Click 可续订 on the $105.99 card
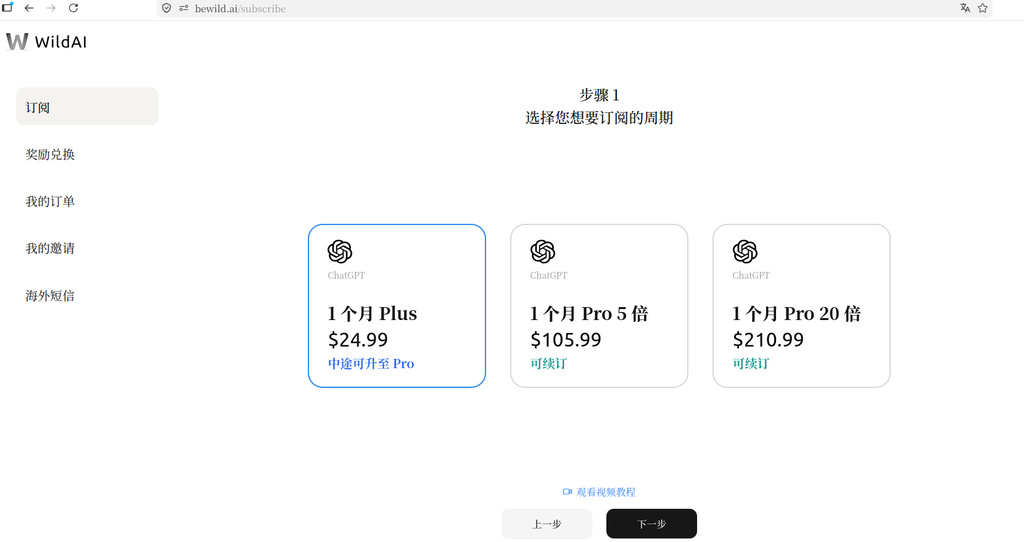 (x=549, y=364)
